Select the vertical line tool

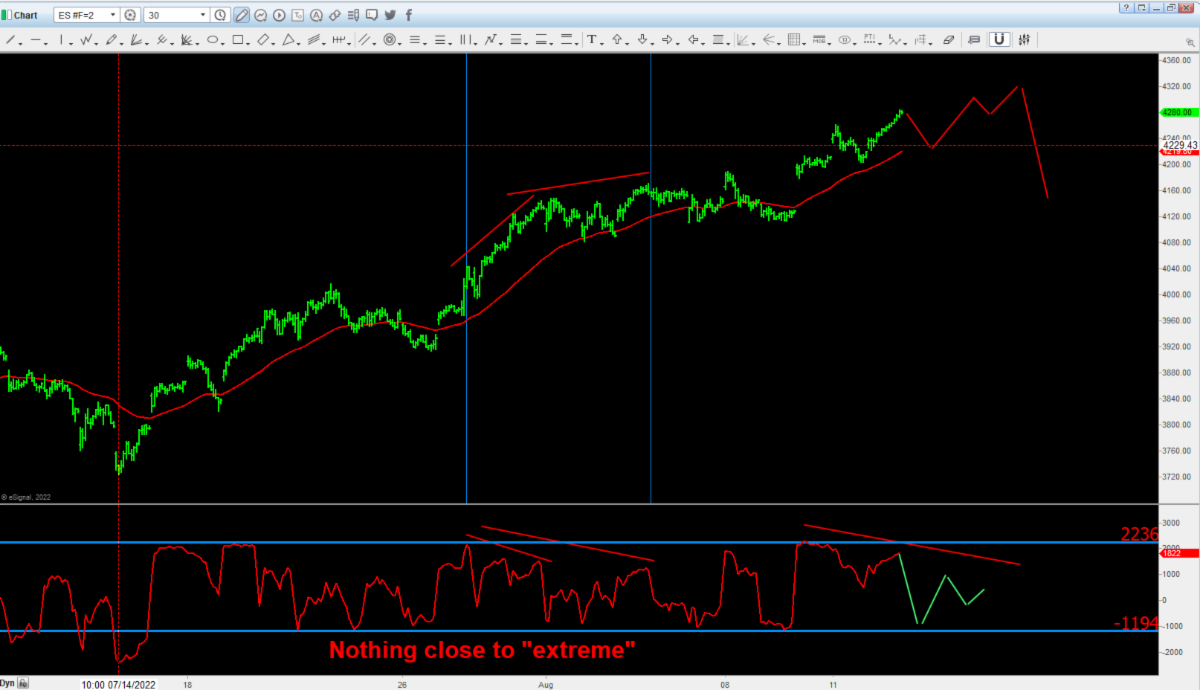pyautogui.click(x=61, y=39)
